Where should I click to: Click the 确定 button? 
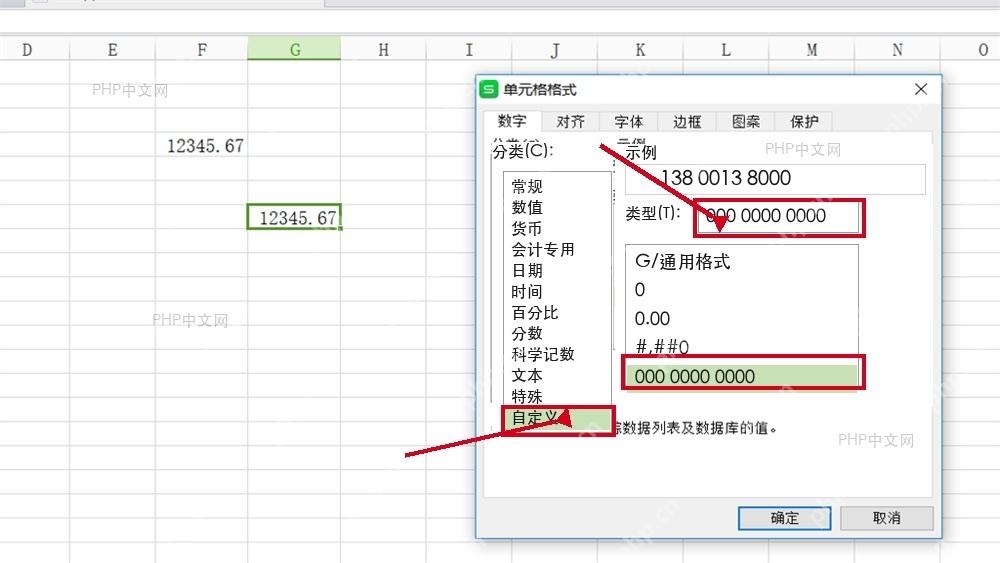pos(784,518)
